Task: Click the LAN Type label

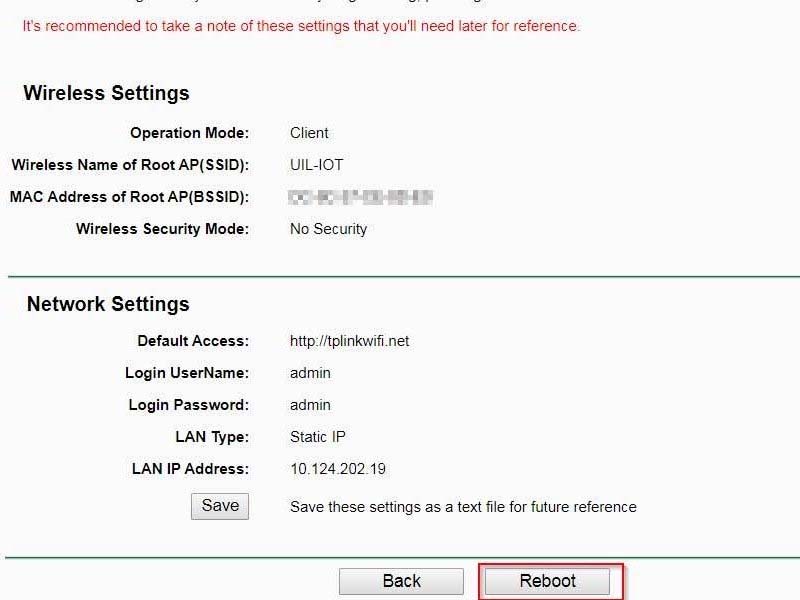Action: click(213, 436)
